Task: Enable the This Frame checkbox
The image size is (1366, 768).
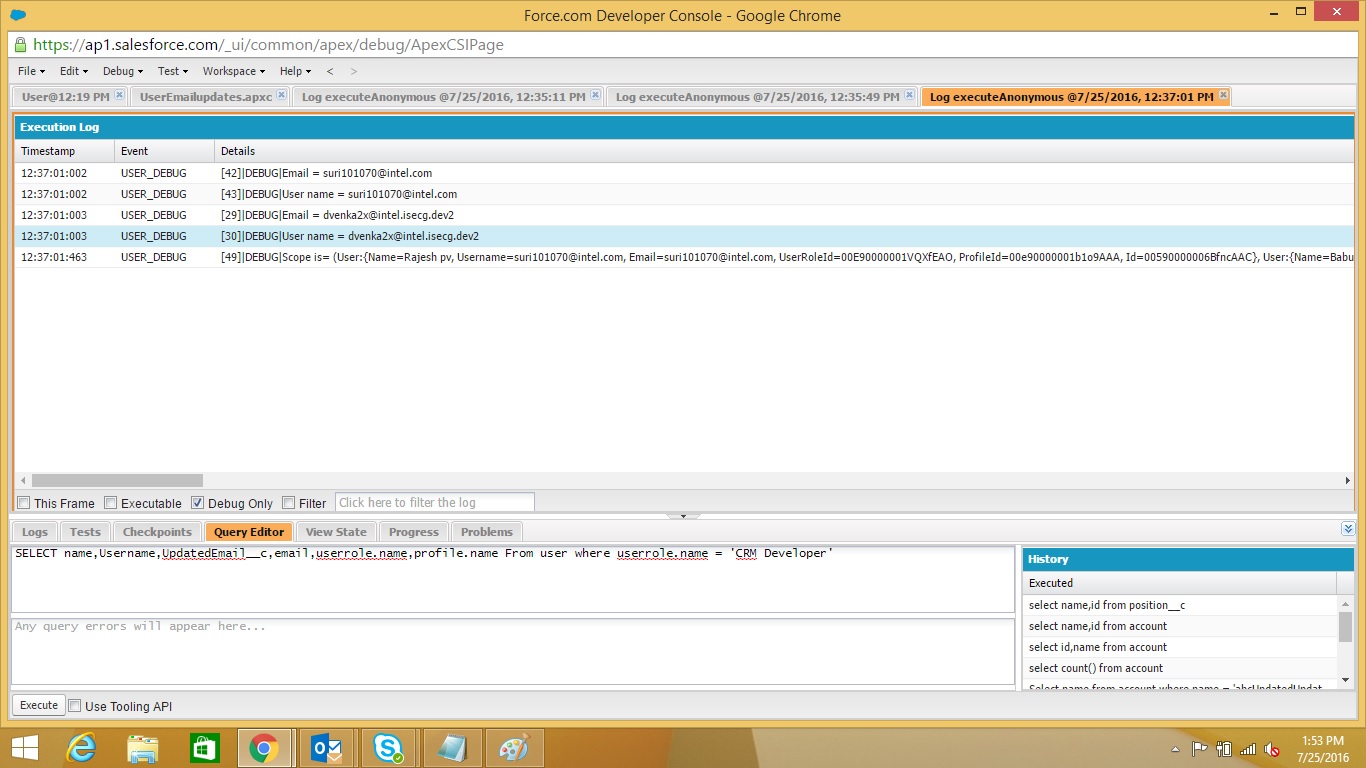Action: [x=24, y=503]
